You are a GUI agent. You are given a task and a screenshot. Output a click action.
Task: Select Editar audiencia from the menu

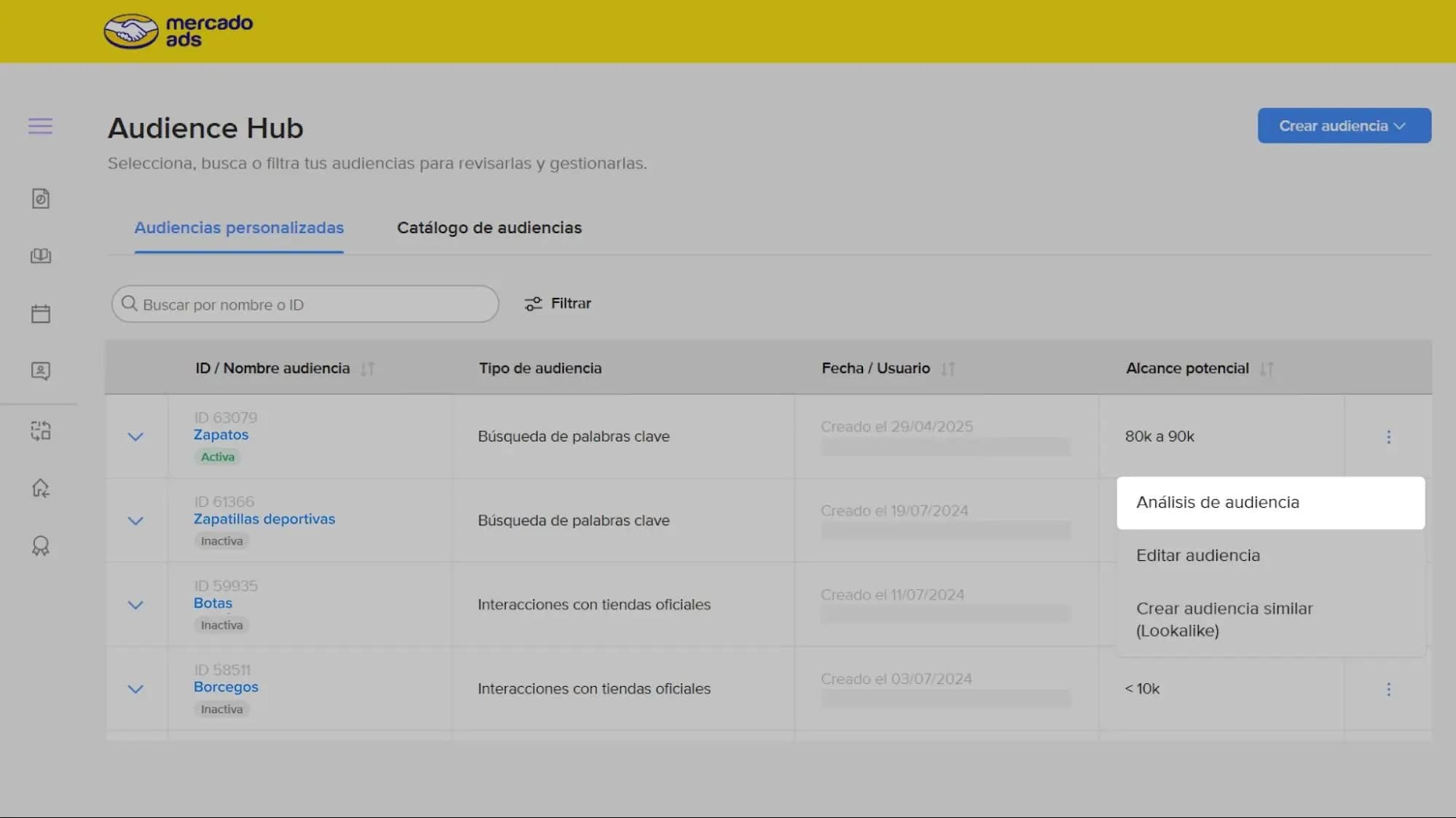pyautogui.click(x=1270, y=556)
